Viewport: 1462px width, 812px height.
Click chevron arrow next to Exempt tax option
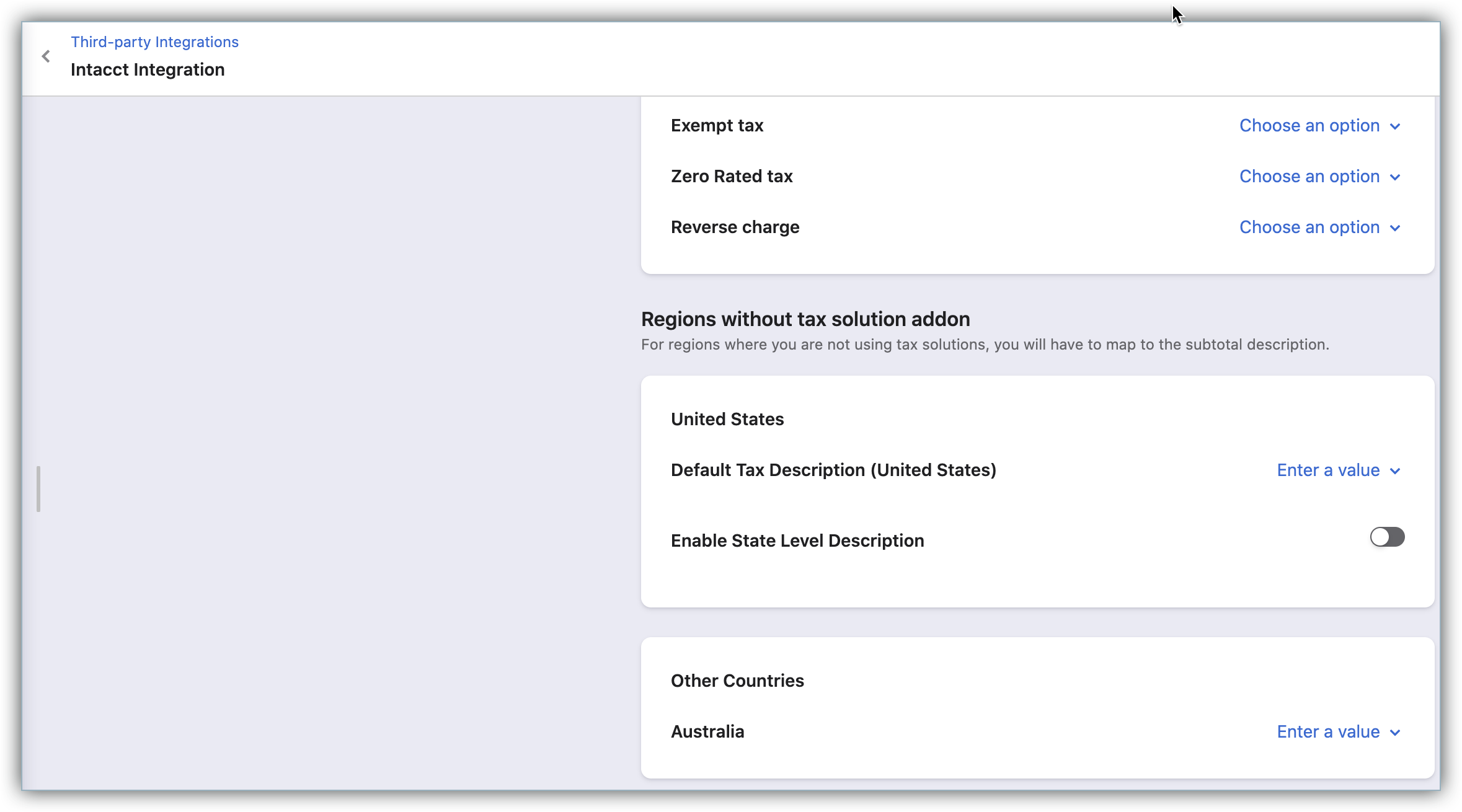(1395, 126)
